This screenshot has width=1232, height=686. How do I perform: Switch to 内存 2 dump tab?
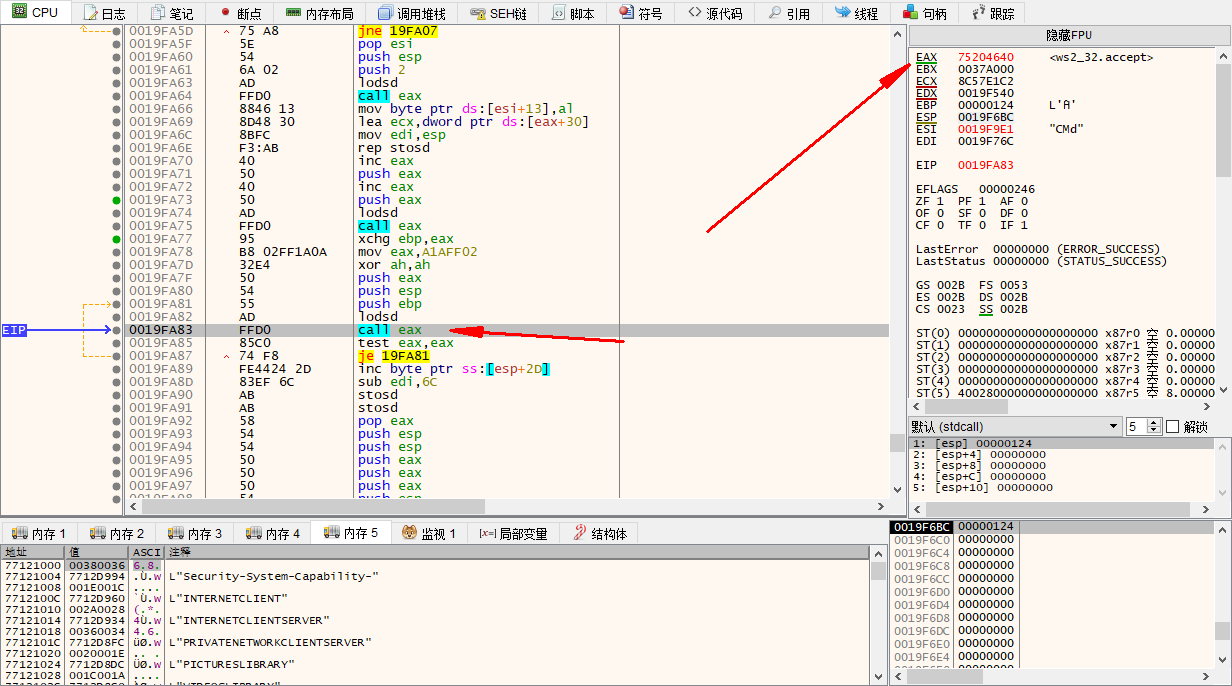[x=117, y=533]
